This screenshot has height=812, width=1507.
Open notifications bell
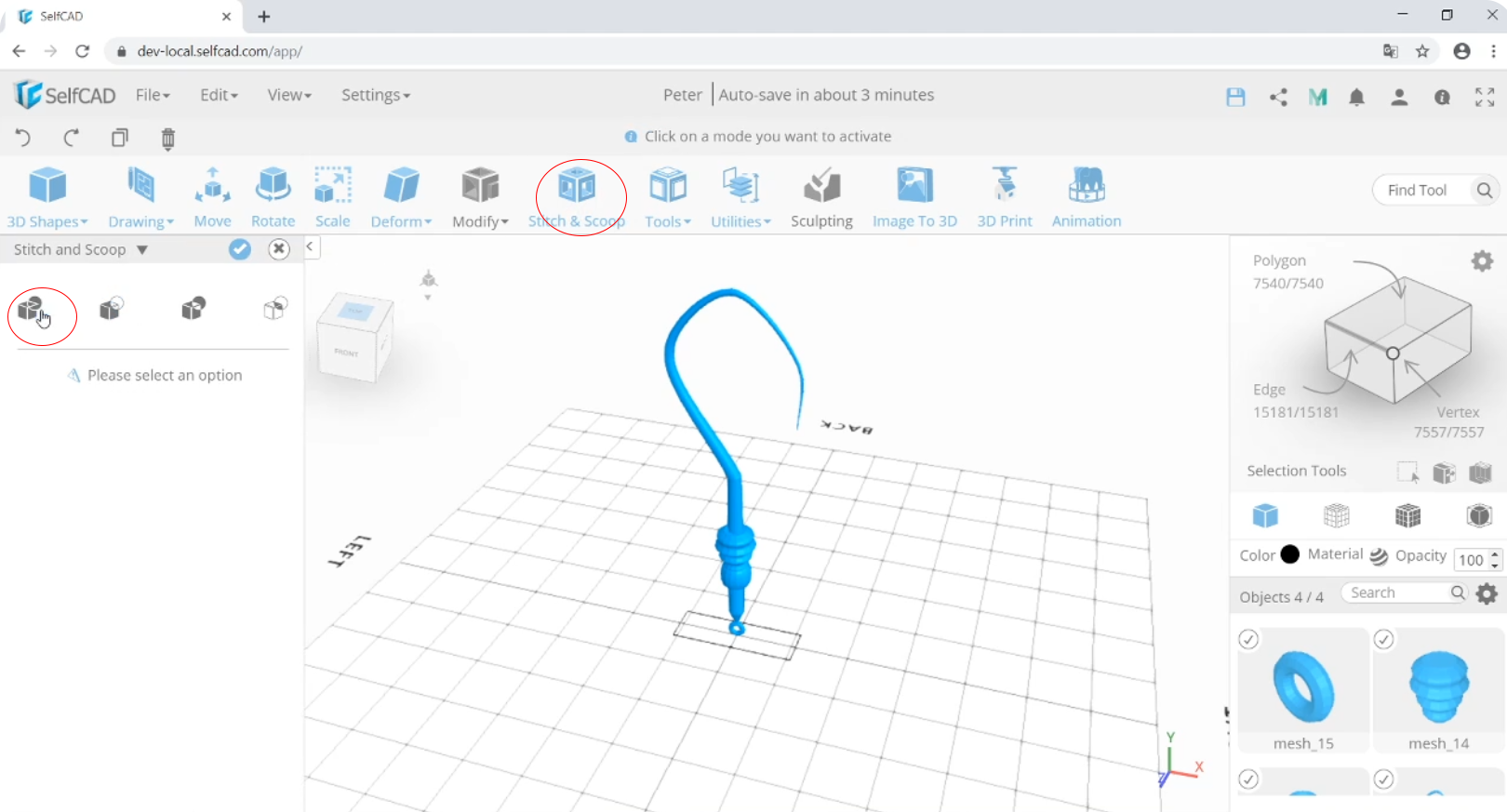pos(1357,97)
